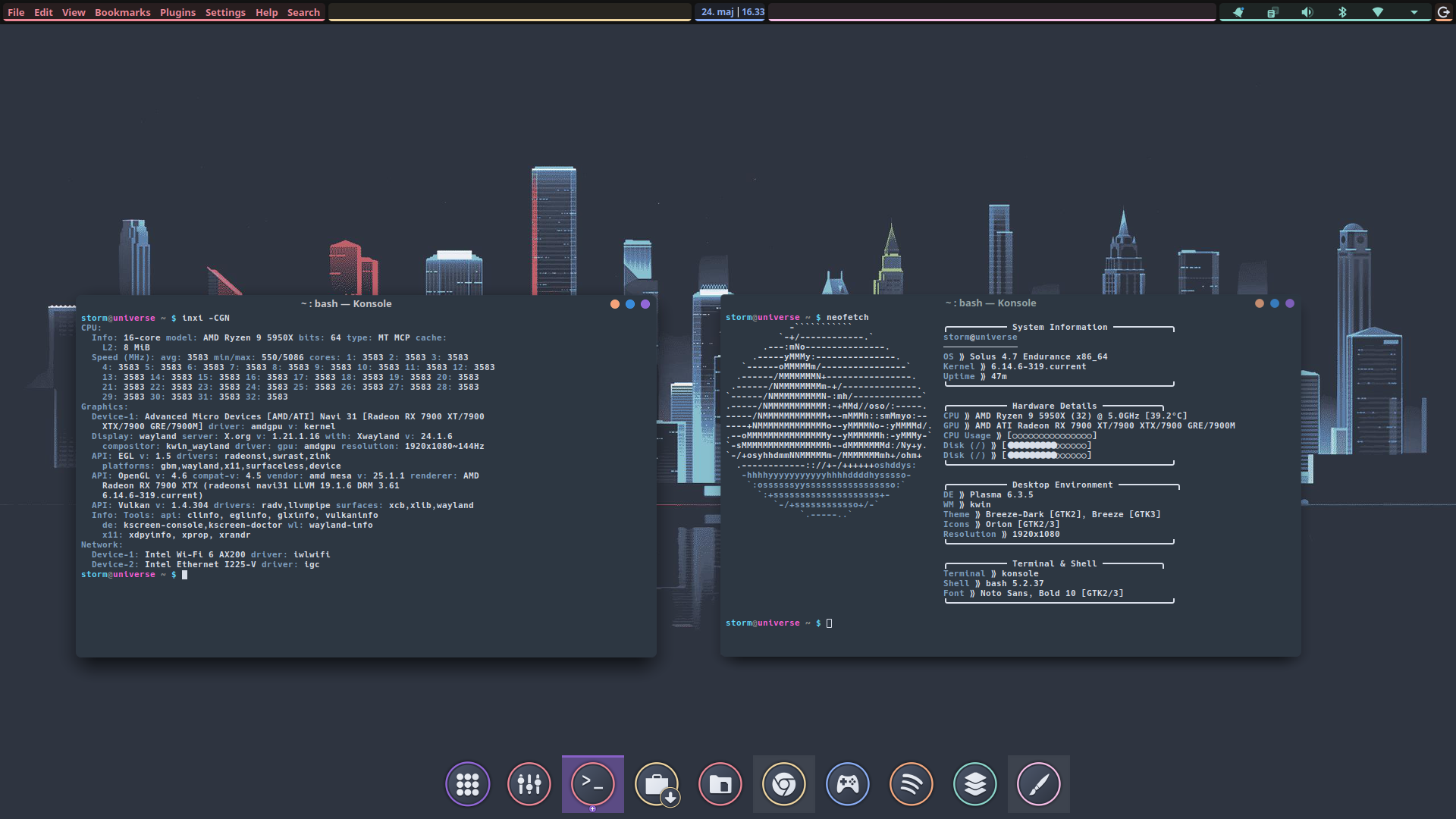Open the volume speaker tray icon

[1307, 12]
